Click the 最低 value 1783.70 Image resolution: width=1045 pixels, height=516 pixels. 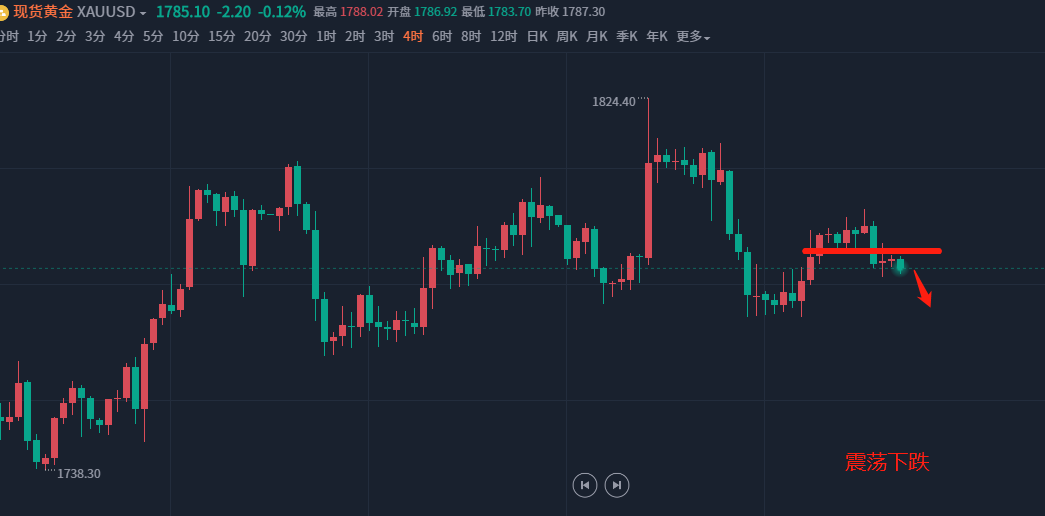click(x=509, y=12)
